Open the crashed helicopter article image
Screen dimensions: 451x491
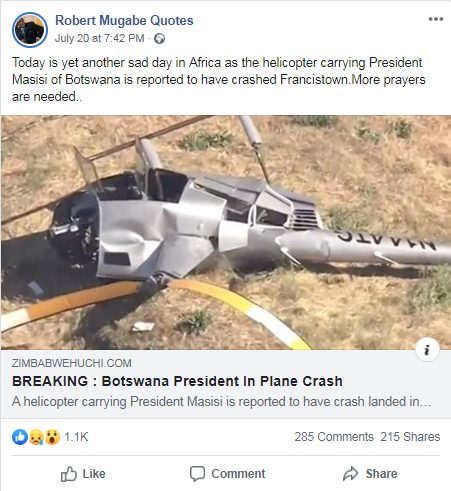click(x=226, y=232)
